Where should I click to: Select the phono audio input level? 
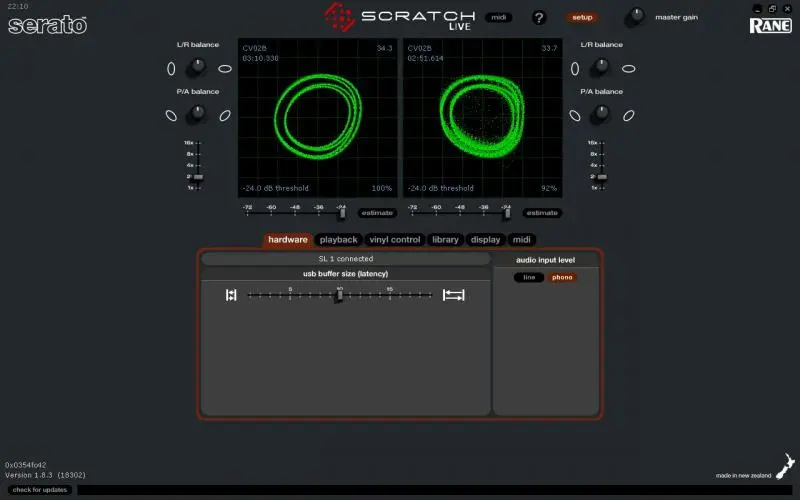pyautogui.click(x=562, y=277)
